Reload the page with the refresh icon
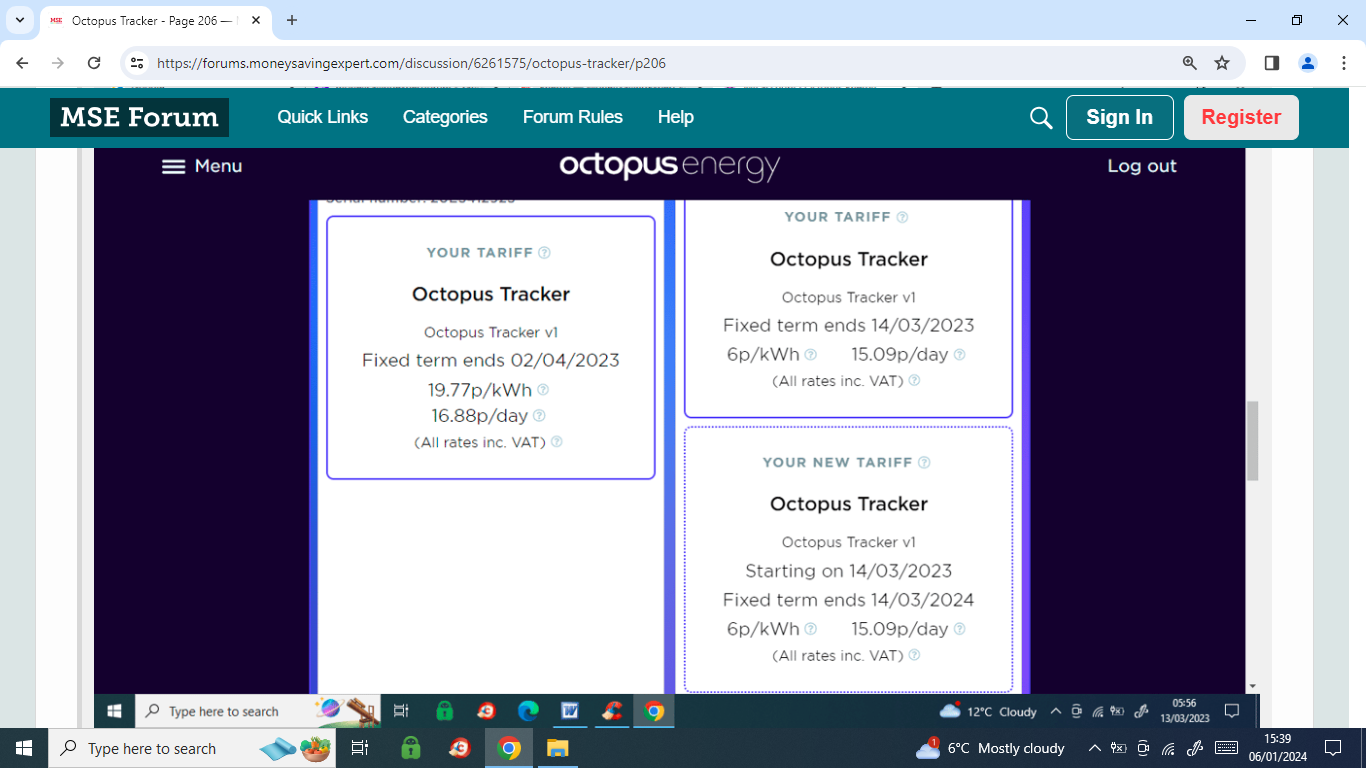This screenshot has height=768, width=1366. pyautogui.click(x=94, y=63)
